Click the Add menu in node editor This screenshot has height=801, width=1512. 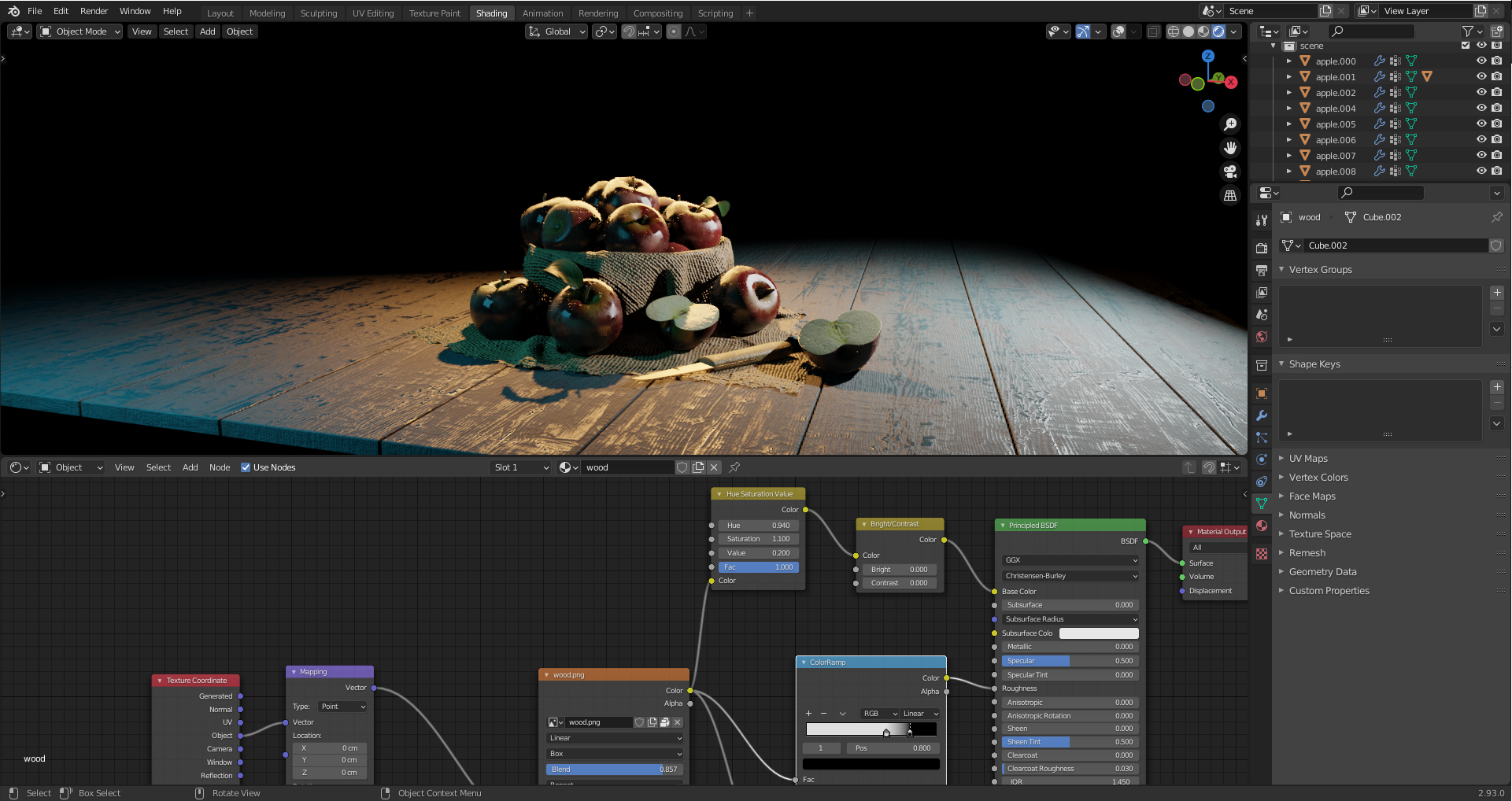[x=190, y=467]
